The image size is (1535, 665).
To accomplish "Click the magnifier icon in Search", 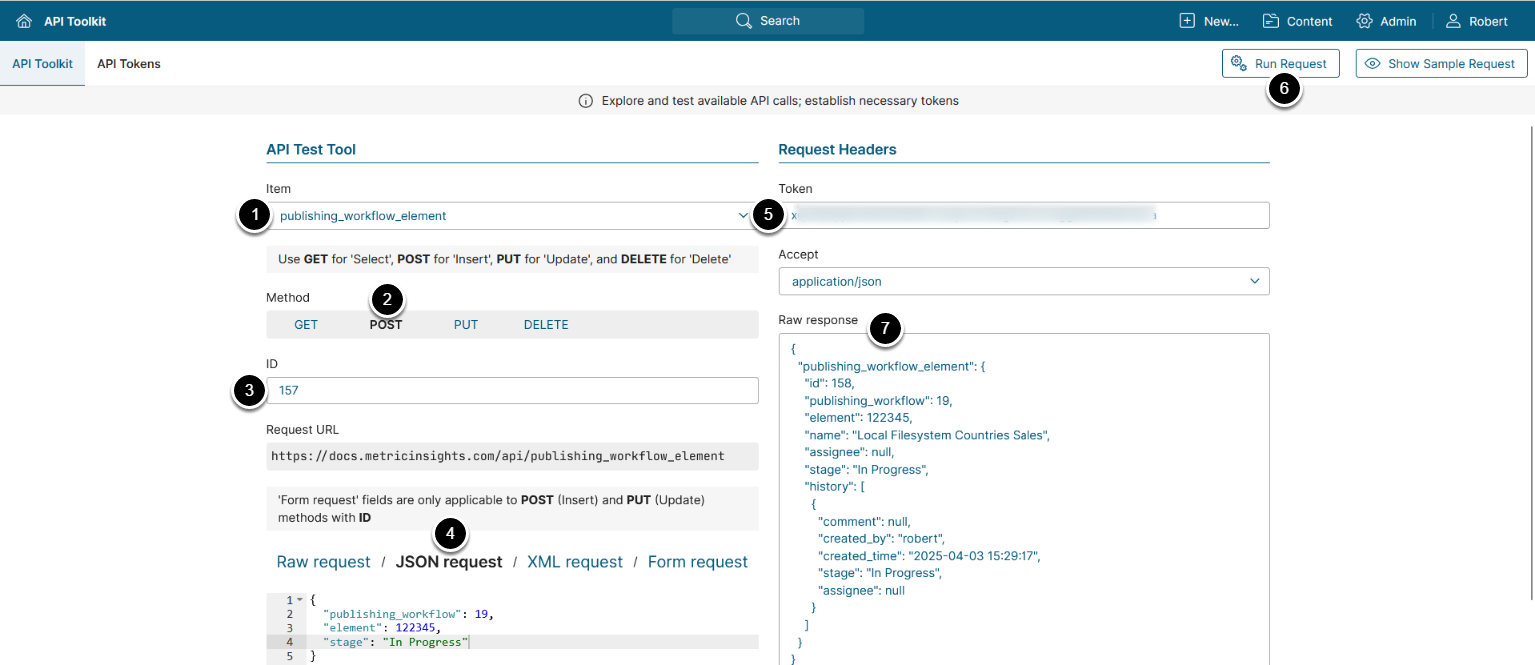I will pyautogui.click(x=743, y=21).
